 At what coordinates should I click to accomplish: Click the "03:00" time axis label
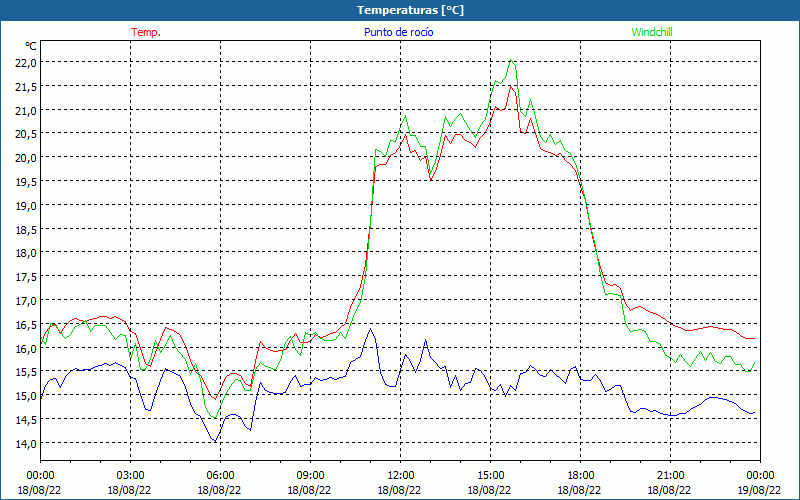pos(131,476)
